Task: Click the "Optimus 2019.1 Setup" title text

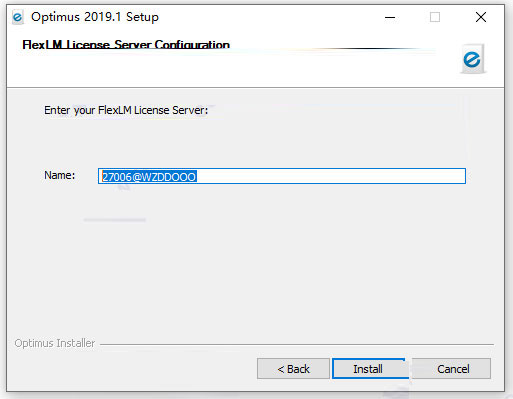Action: coord(95,17)
